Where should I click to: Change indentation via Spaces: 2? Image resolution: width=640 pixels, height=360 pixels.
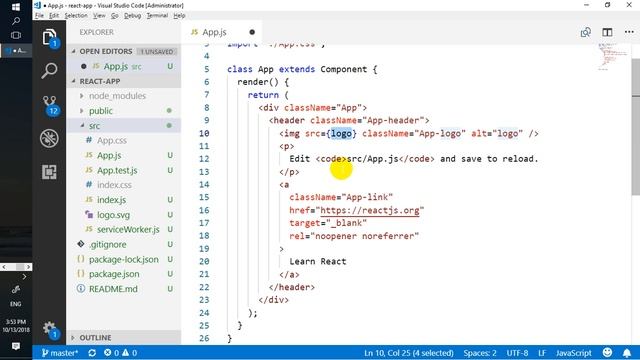pos(480,353)
